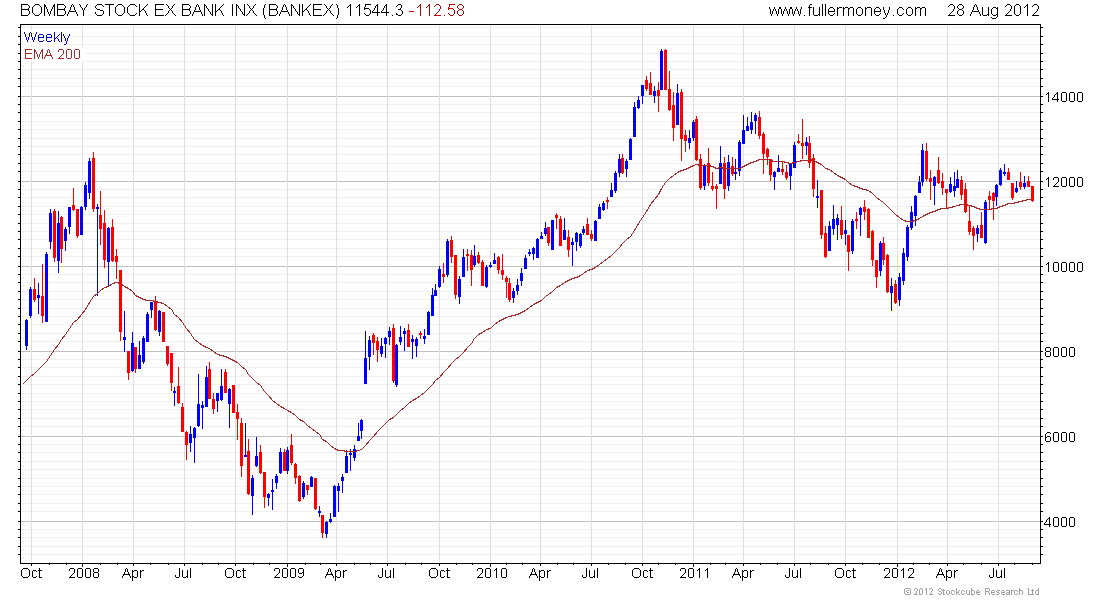
Task: Click the red change value -112.58
Action: [436, 11]
